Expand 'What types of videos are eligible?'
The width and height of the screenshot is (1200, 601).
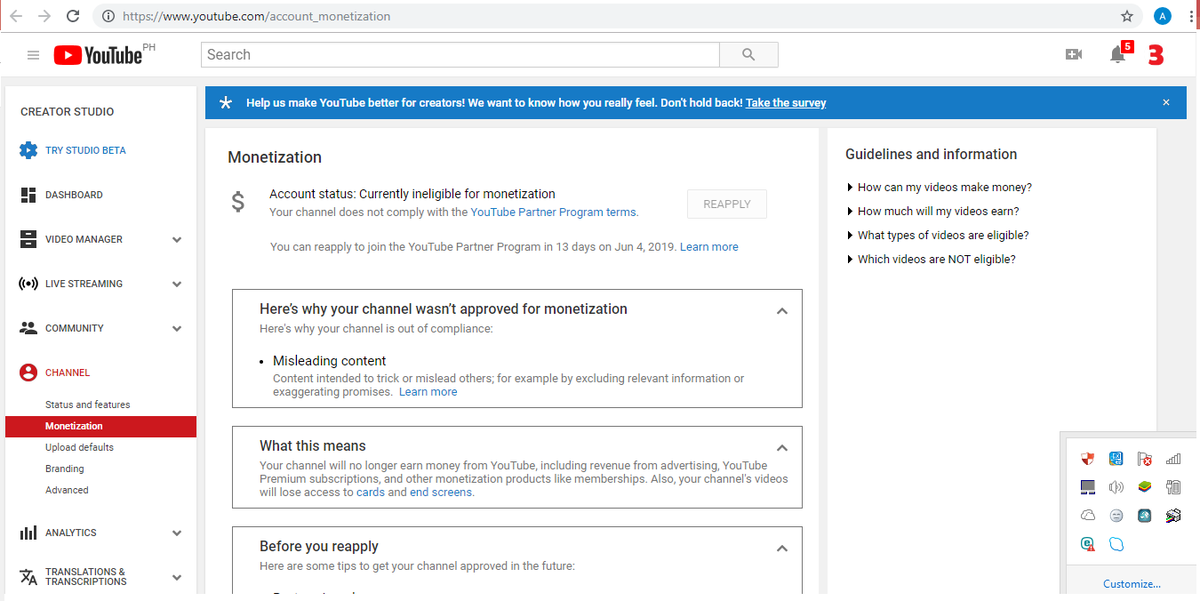click(x=938, y=235)
